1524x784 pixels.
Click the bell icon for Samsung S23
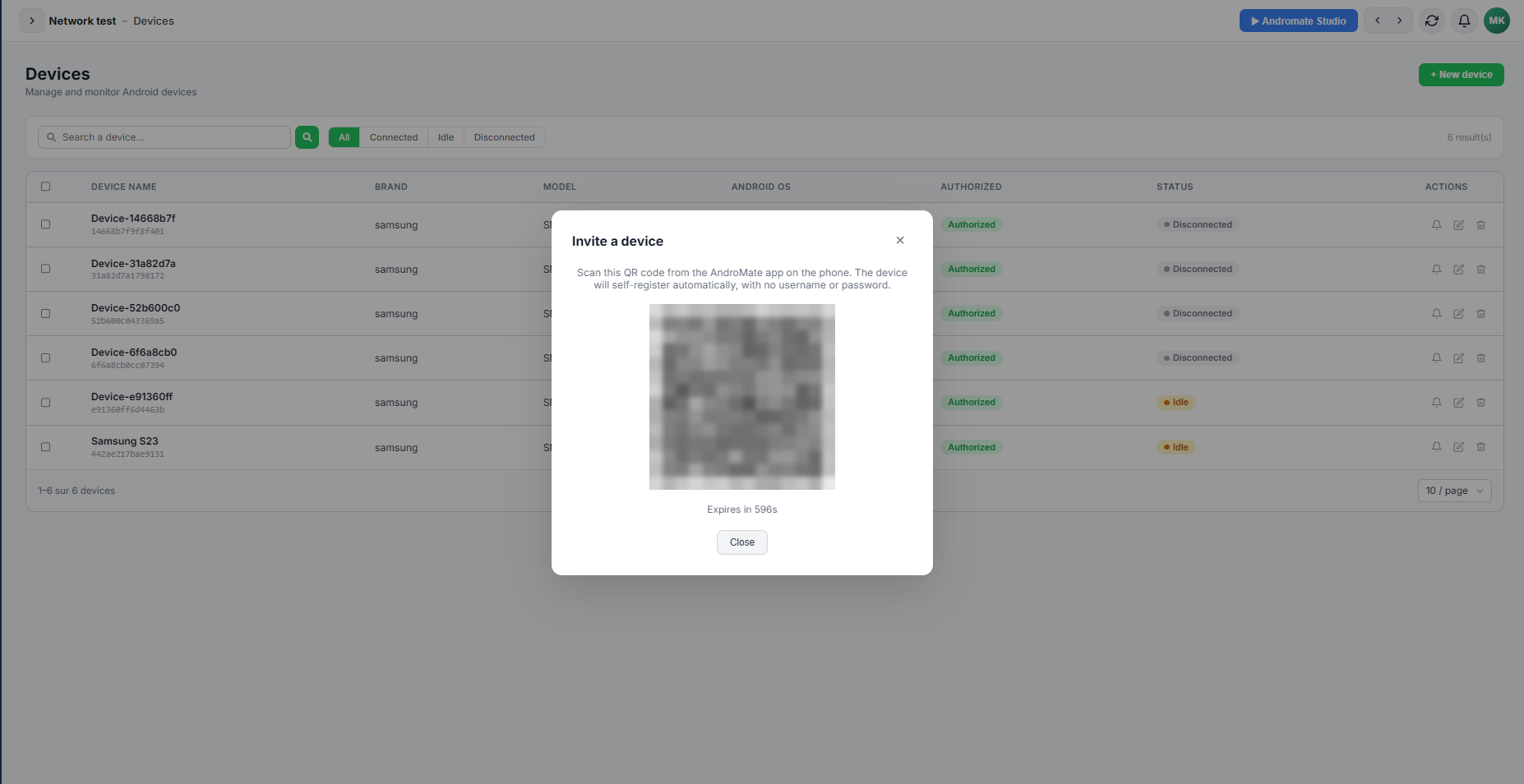[x=1437, y=447]
